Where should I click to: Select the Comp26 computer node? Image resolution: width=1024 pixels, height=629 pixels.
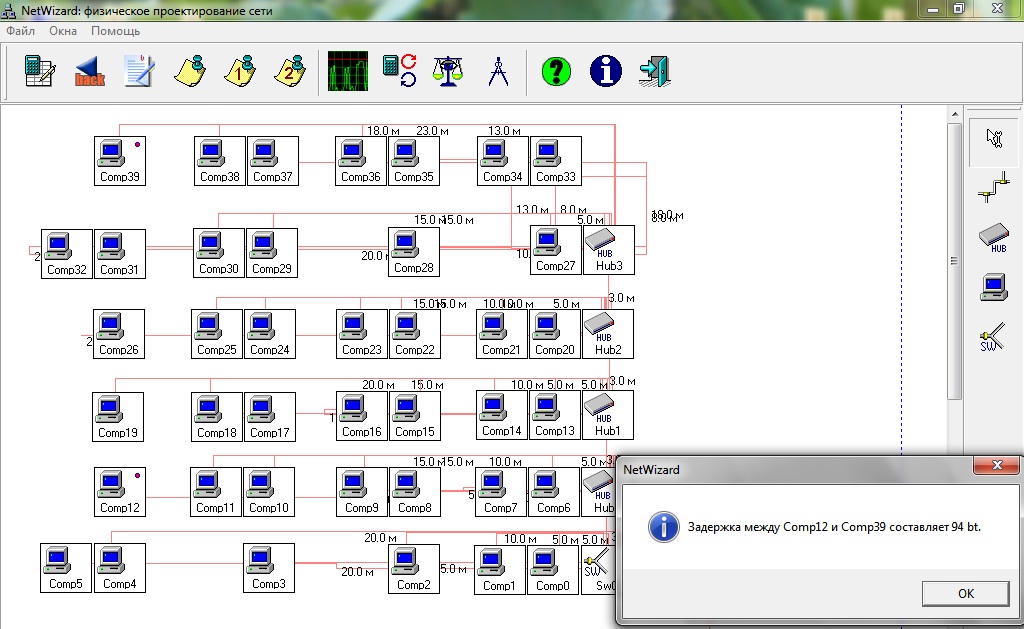coord(119,334)
